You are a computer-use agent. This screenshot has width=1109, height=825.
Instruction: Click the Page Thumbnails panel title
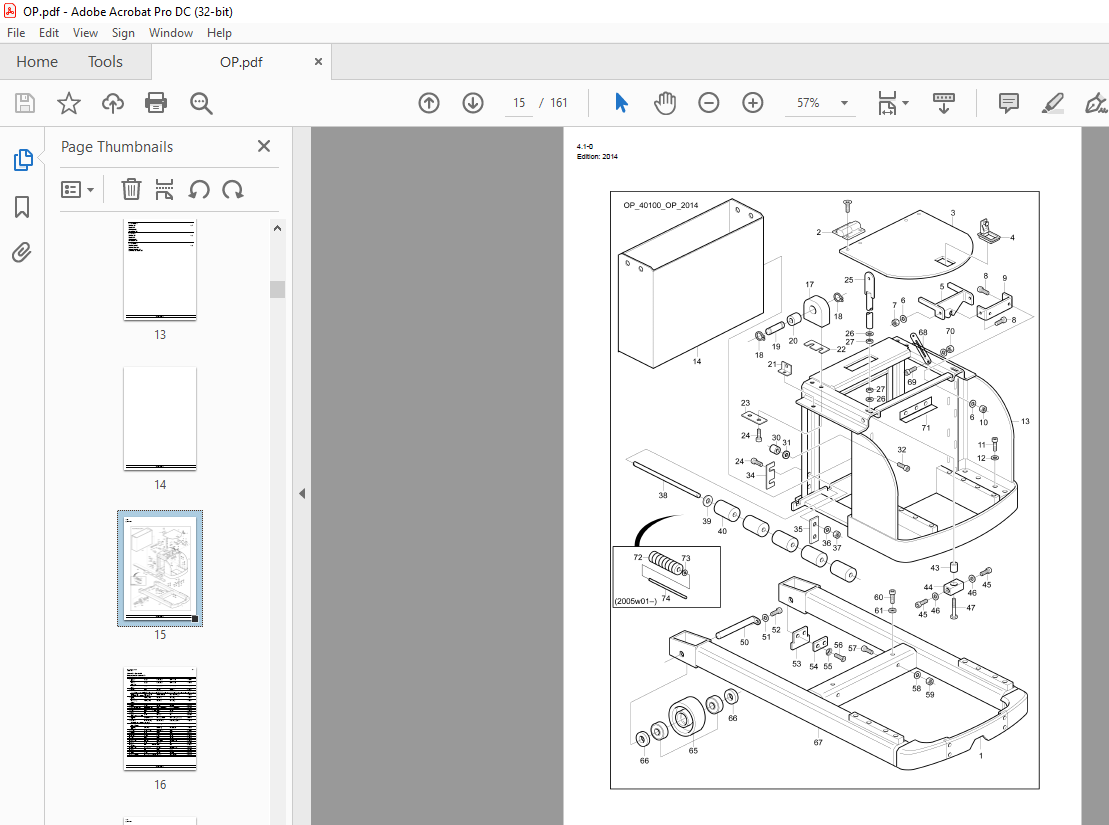coord(117,146)
